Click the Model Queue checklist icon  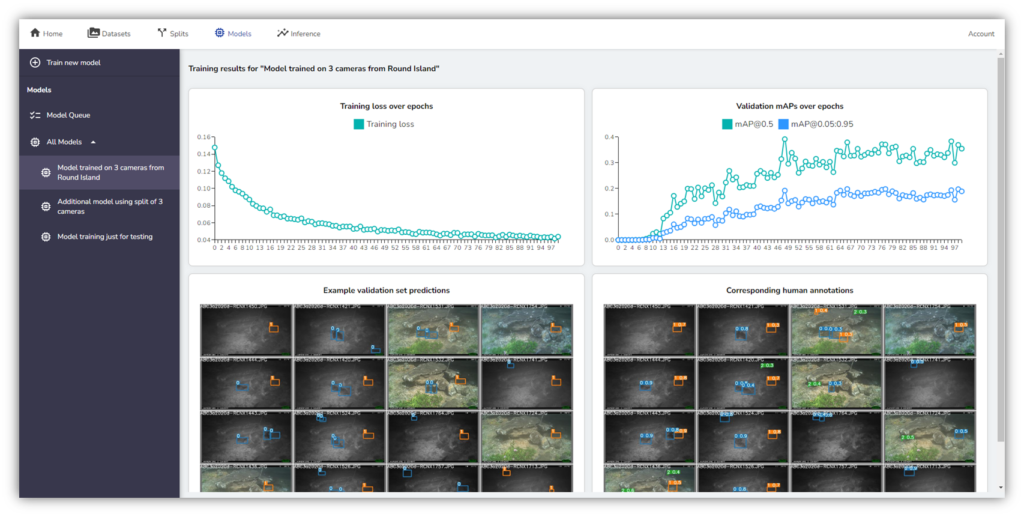[35, 115]
